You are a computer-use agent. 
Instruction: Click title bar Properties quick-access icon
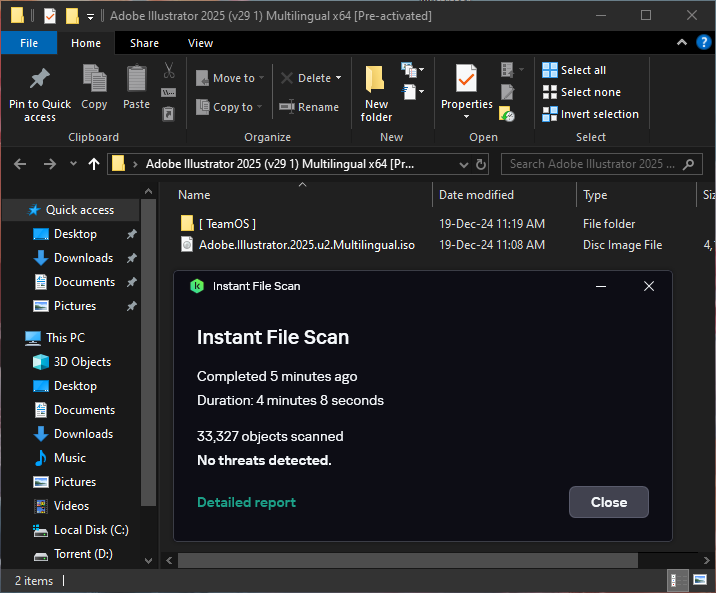click(49, 16)
